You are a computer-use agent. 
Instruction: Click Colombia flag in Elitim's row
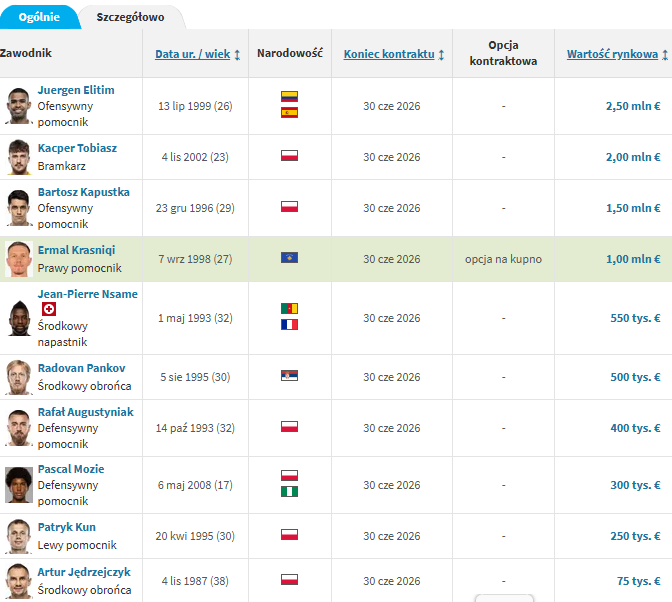289,96
